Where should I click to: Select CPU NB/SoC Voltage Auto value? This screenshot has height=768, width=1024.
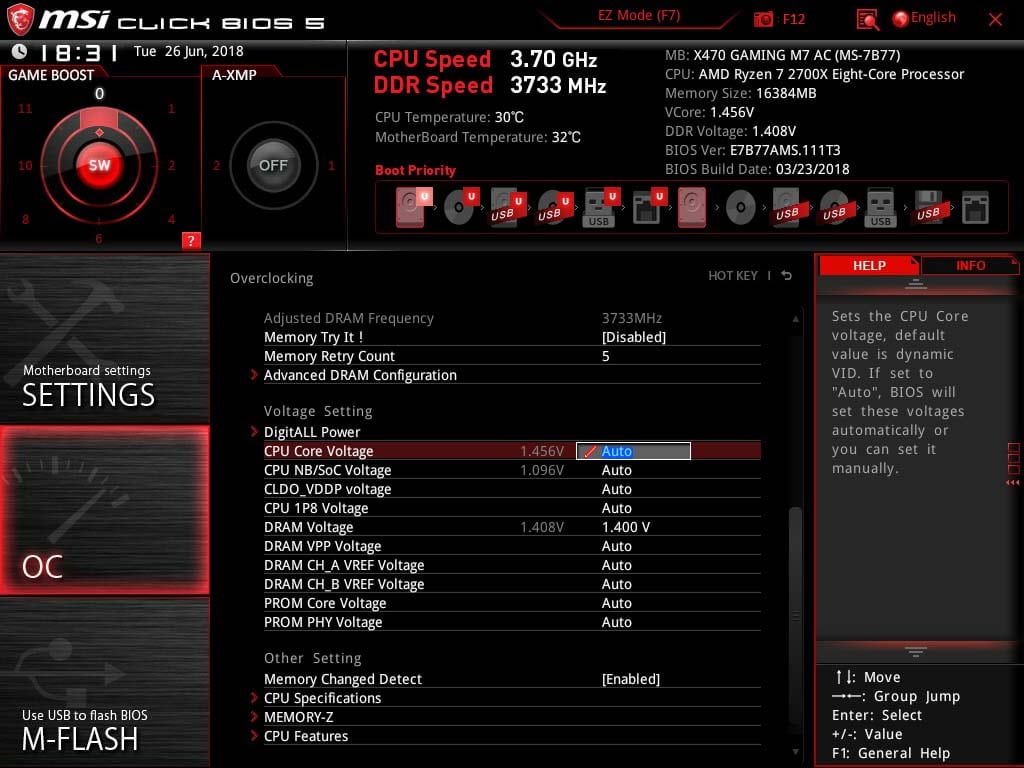click(616, 470)
